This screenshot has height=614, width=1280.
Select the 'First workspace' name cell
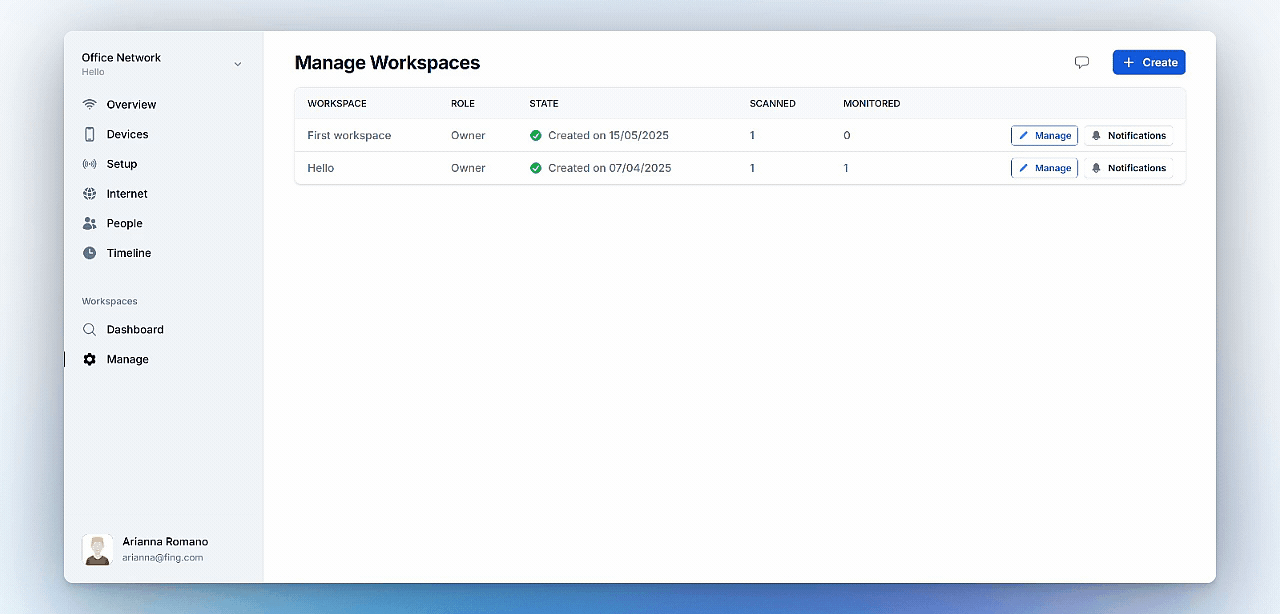click(x=349, y=135)
